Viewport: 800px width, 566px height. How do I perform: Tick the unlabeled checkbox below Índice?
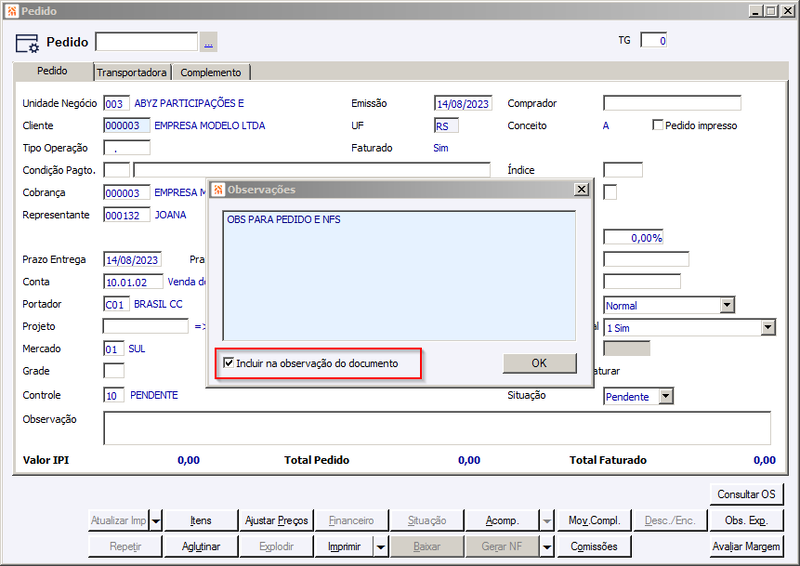pyautogui.click(x=610, y=192)
